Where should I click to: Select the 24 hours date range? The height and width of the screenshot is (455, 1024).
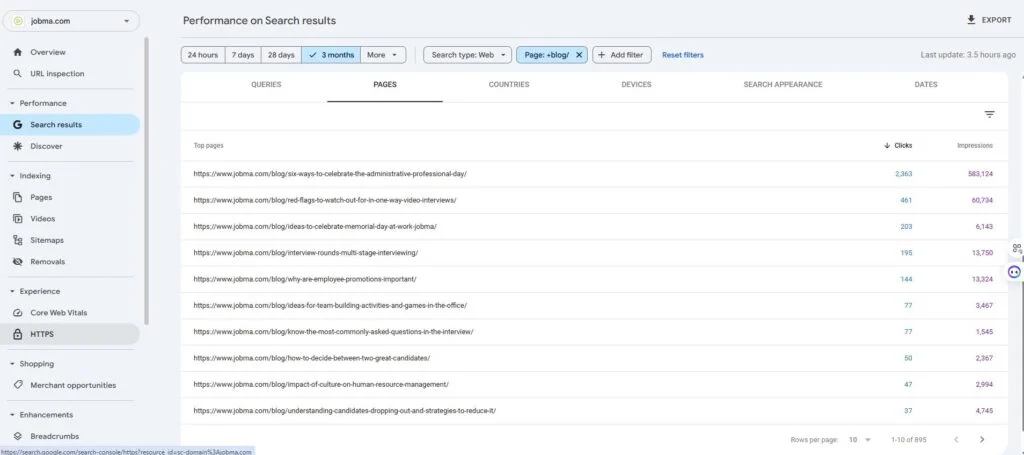click(203, 55)
